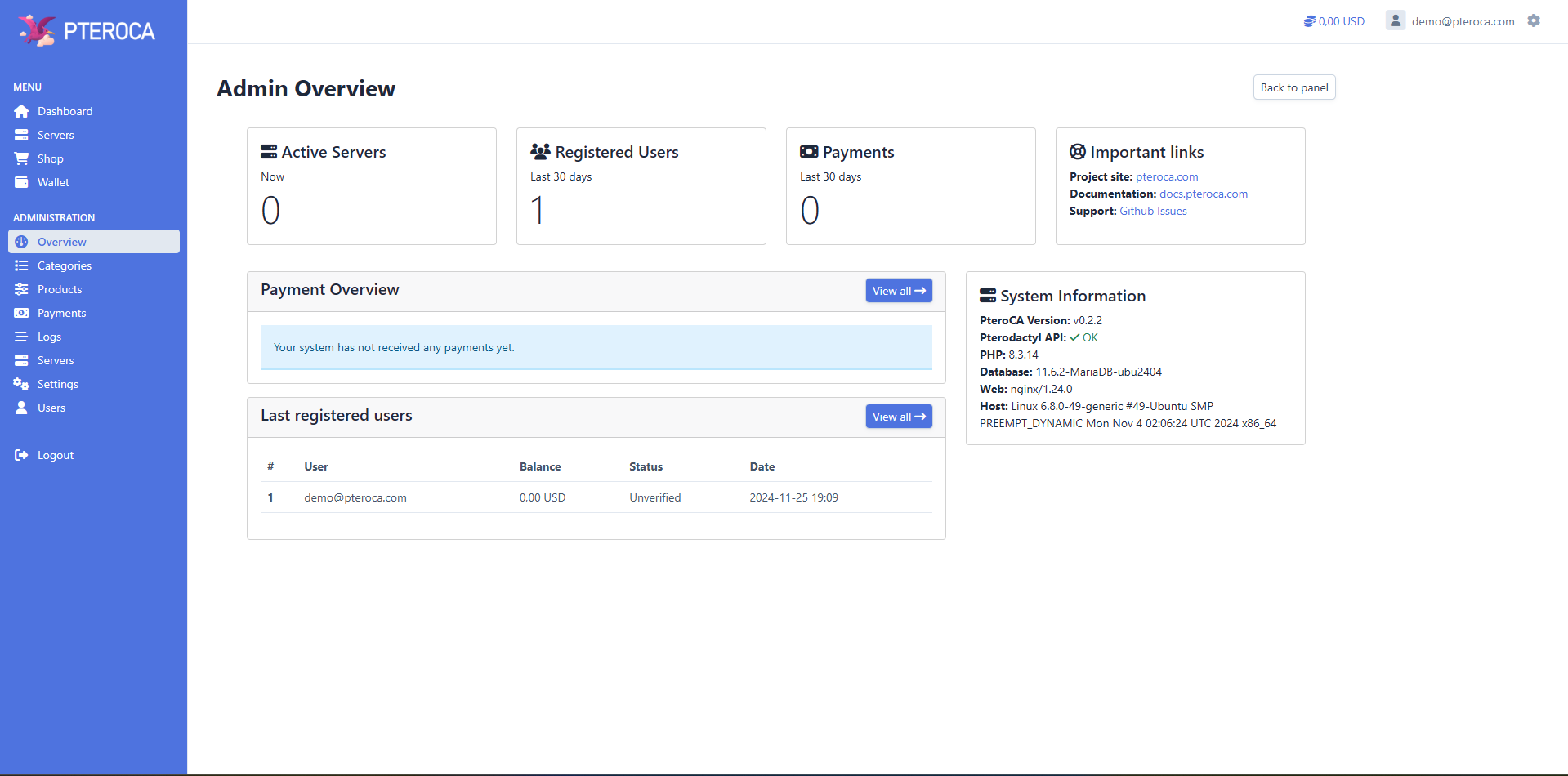Click the Payments card money icon
Screen dimensions: 1568x776
809,151
